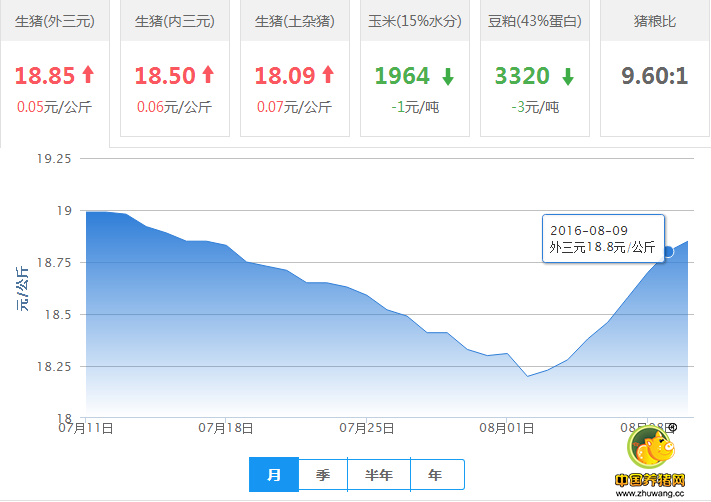711x502 pixels.
Task: Click the red up arrow beside 18.85
Action: (x=88, y=75)
